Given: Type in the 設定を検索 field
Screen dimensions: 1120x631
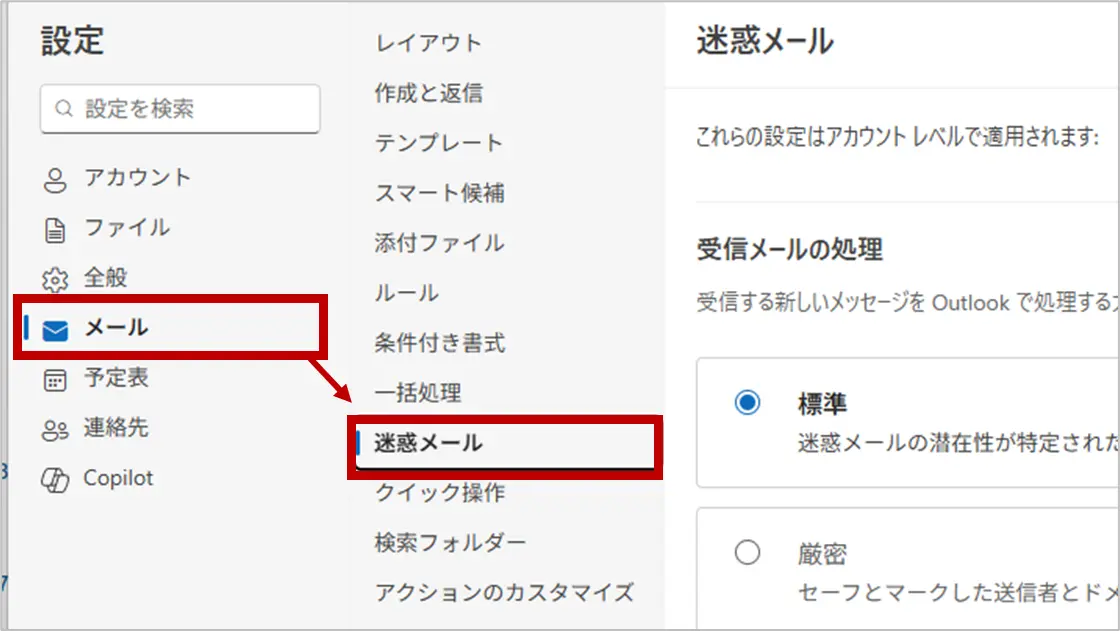Looking at the screenshot, I should 190,109.
